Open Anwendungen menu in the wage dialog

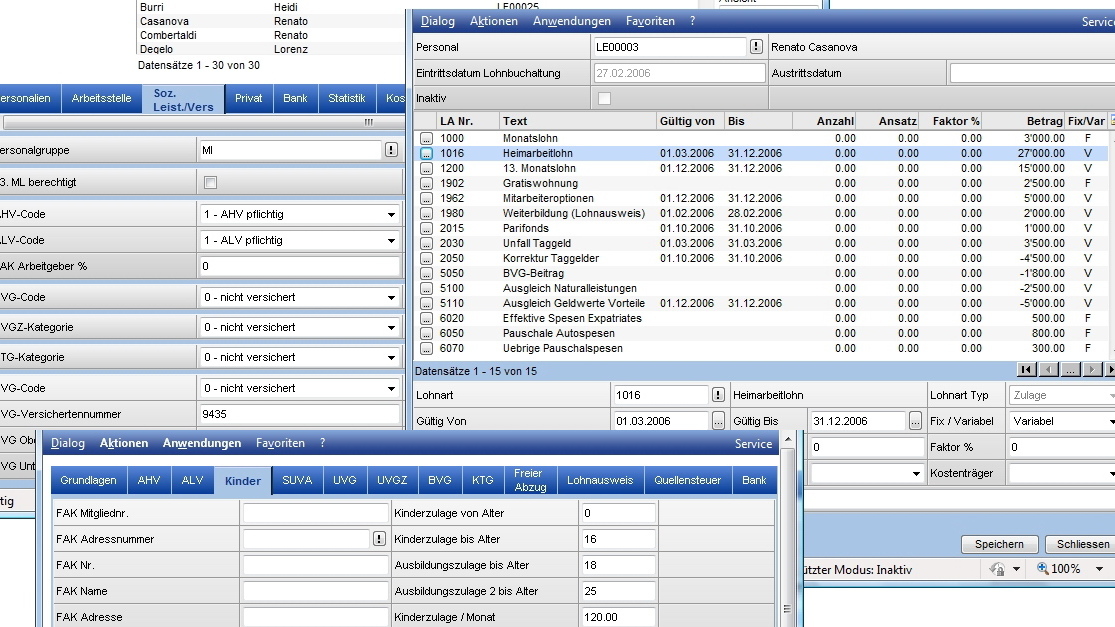pos(572,21)
